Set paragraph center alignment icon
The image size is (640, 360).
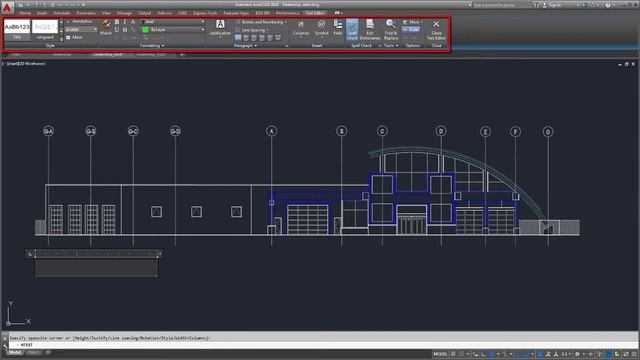point(254,38)
